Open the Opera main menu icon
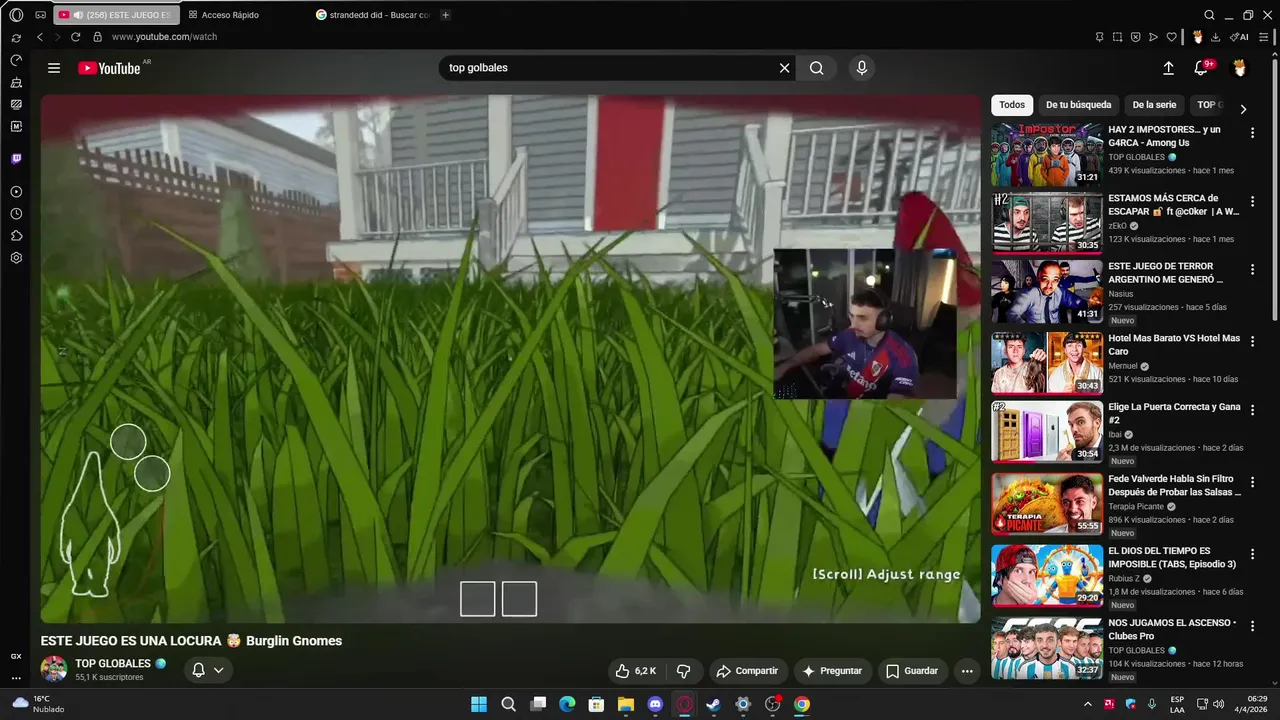The width and height of the screenshot is (1280, 720). coord(16,15)
